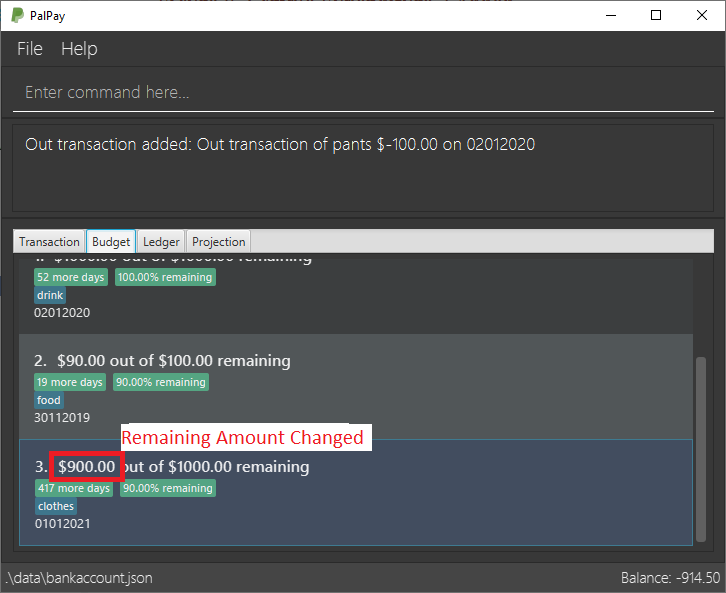Click the '19 more days' tag
726x593 pixels.
(69, 382)
